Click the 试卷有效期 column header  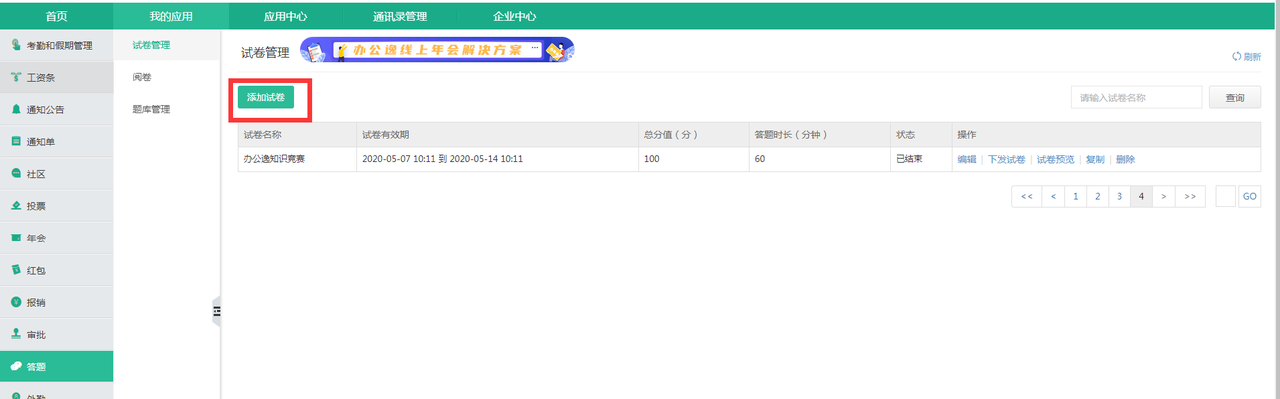point(497,135)
